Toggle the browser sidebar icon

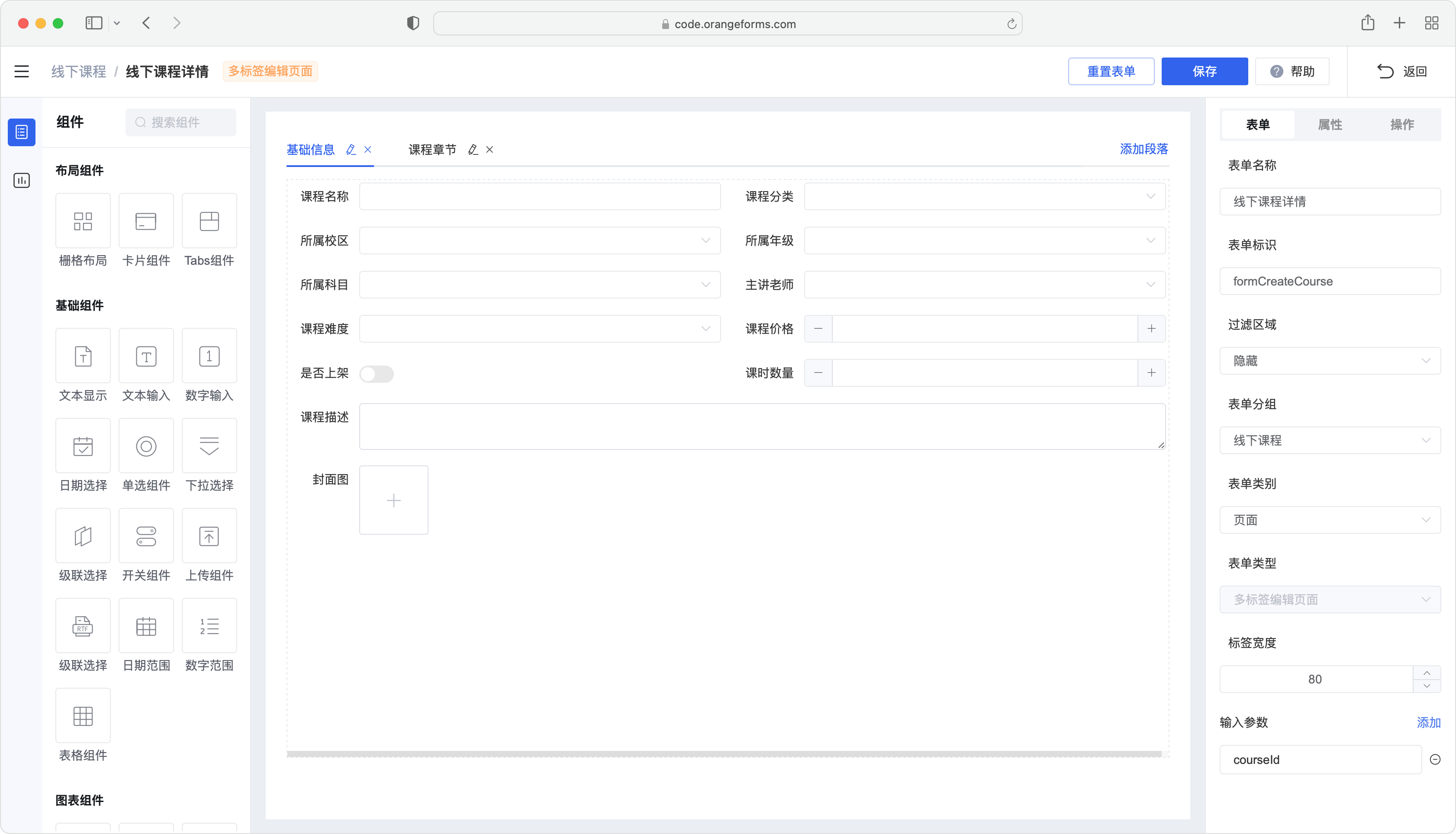94,23
